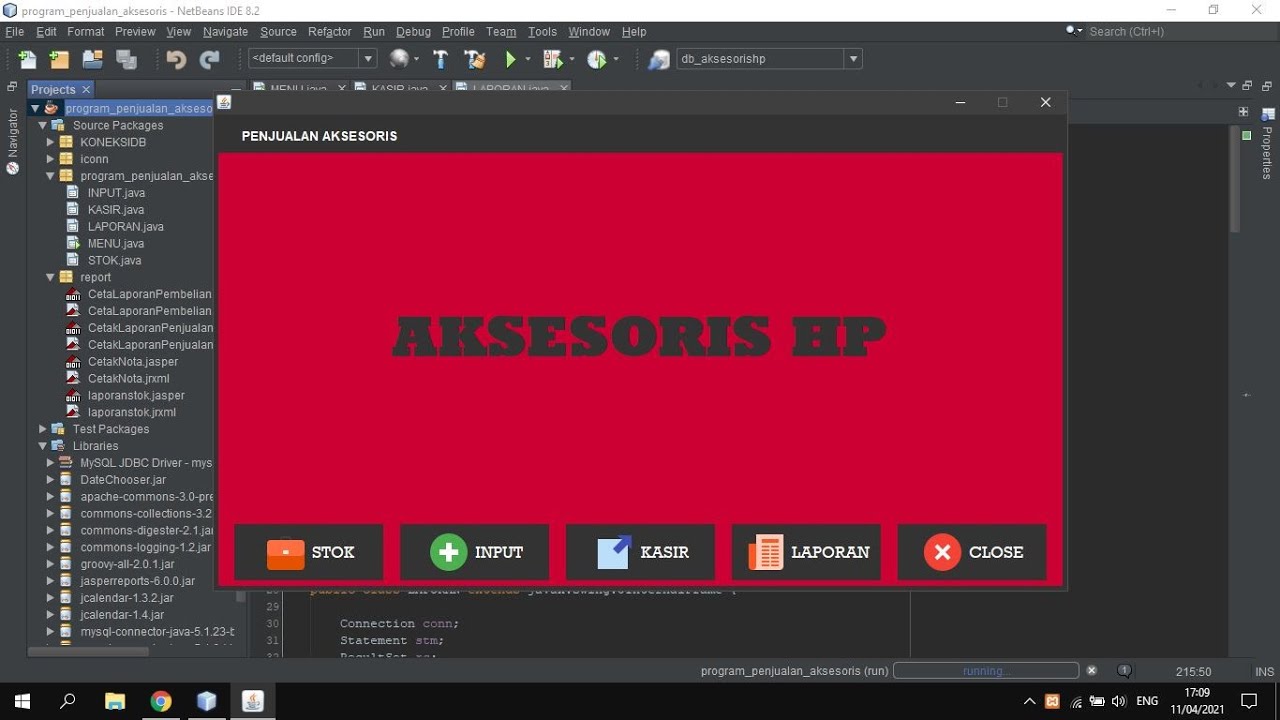Image resolution: width=1280 pixels, height=720 pixels.
Task: Run the project with green play icon
Action: (510, 59)
